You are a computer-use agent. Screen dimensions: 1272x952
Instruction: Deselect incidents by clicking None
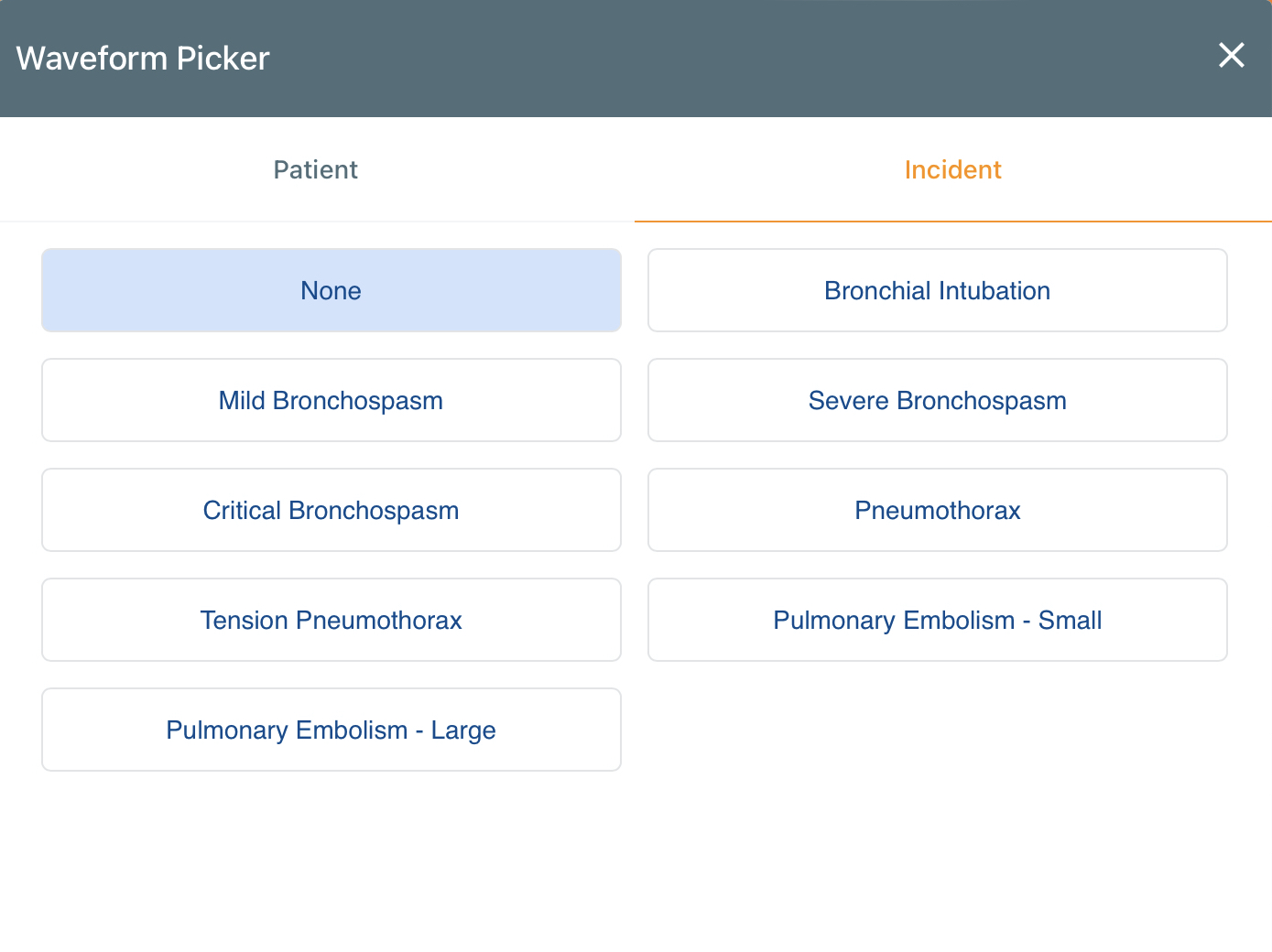332,290
